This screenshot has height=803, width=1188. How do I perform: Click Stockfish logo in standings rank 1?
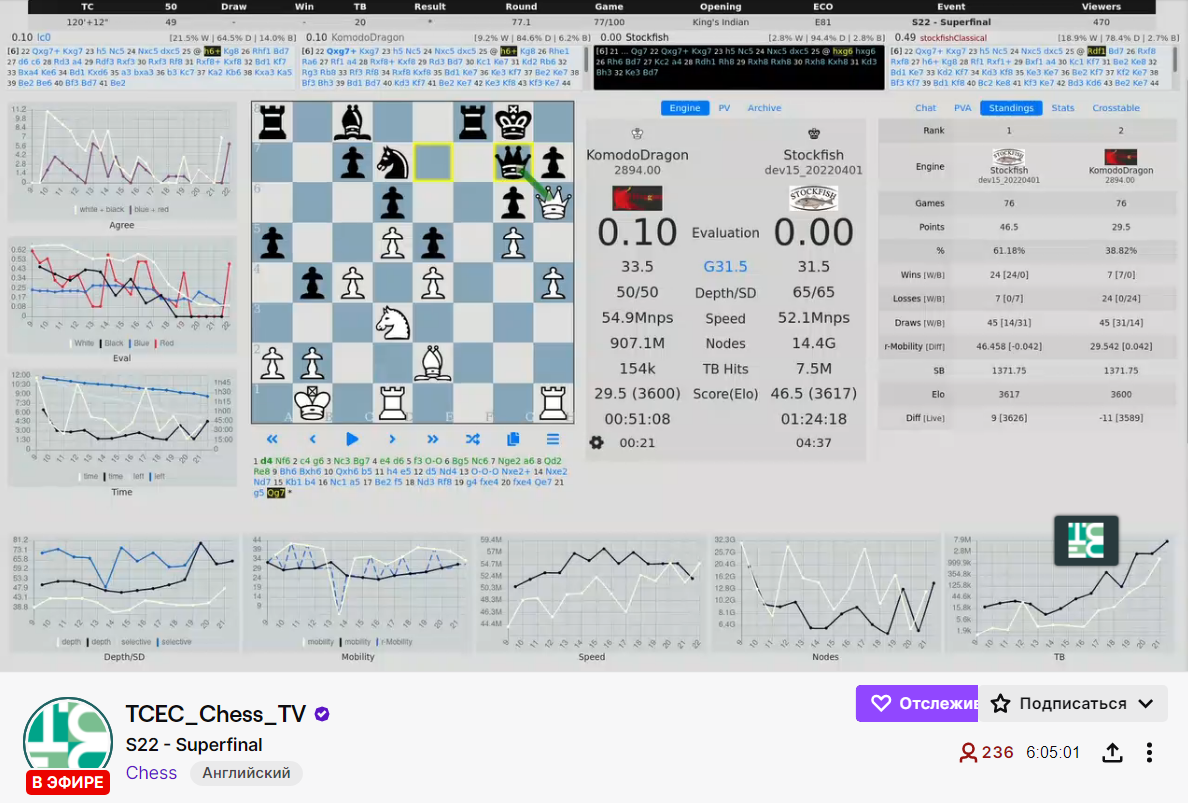[x=1008, y=157]
